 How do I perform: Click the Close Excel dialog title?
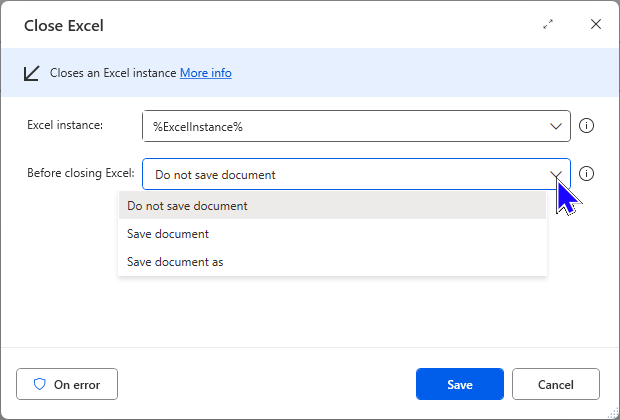coord(64,26)
